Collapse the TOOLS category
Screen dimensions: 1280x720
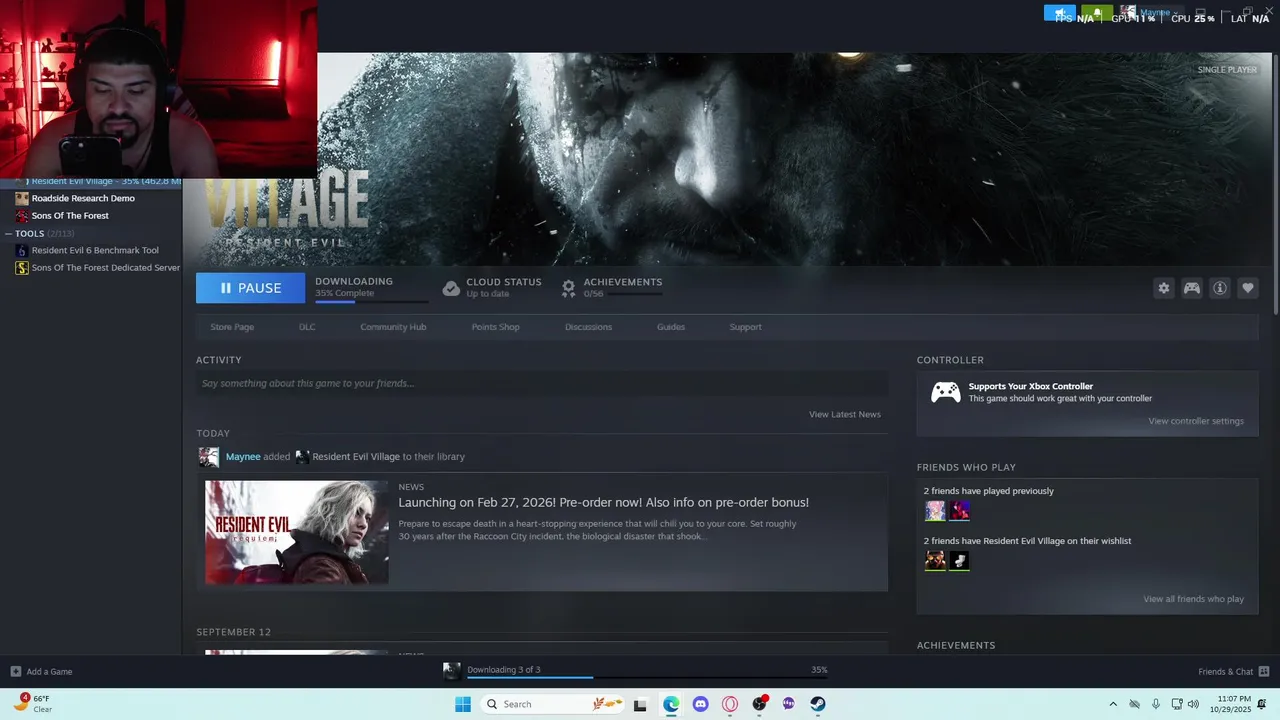[8, 234]
